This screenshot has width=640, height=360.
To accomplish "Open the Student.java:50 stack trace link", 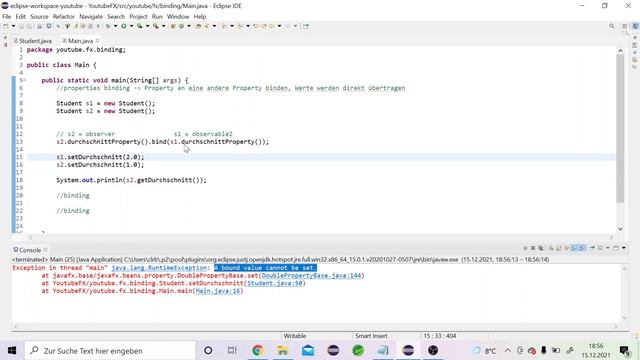I will (275, 283).
